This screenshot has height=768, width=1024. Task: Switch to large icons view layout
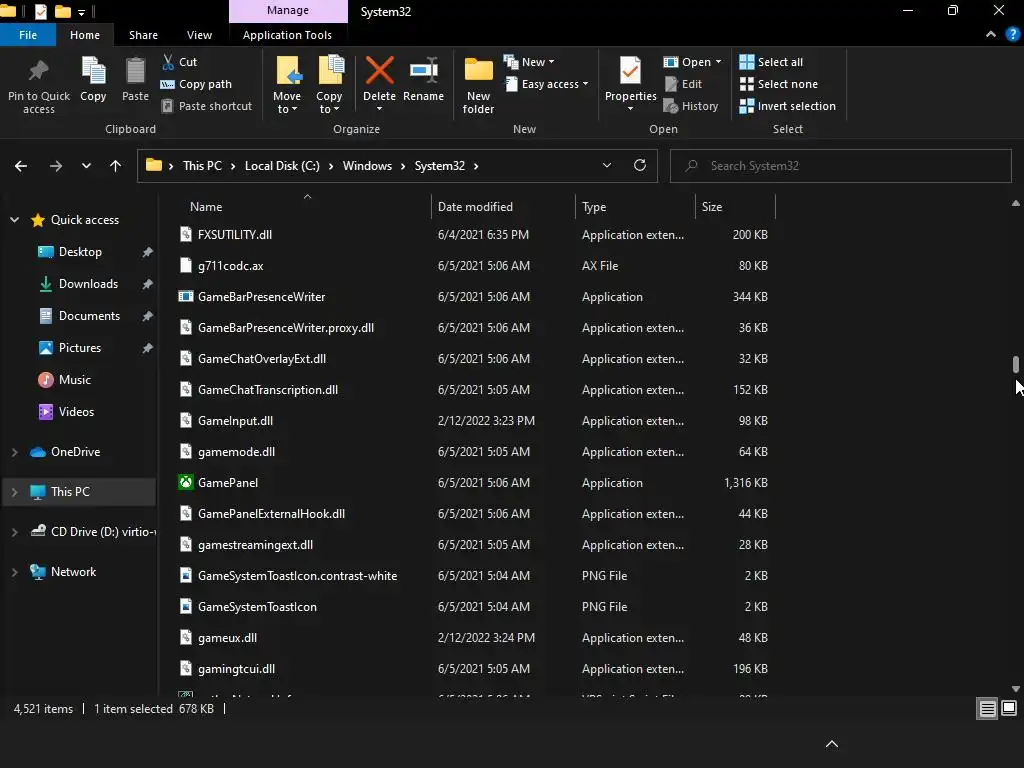click(1009, 709)
